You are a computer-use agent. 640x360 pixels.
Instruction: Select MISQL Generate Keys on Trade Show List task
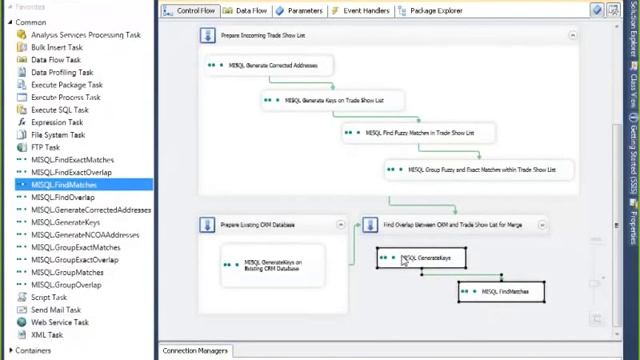(333, 100)
